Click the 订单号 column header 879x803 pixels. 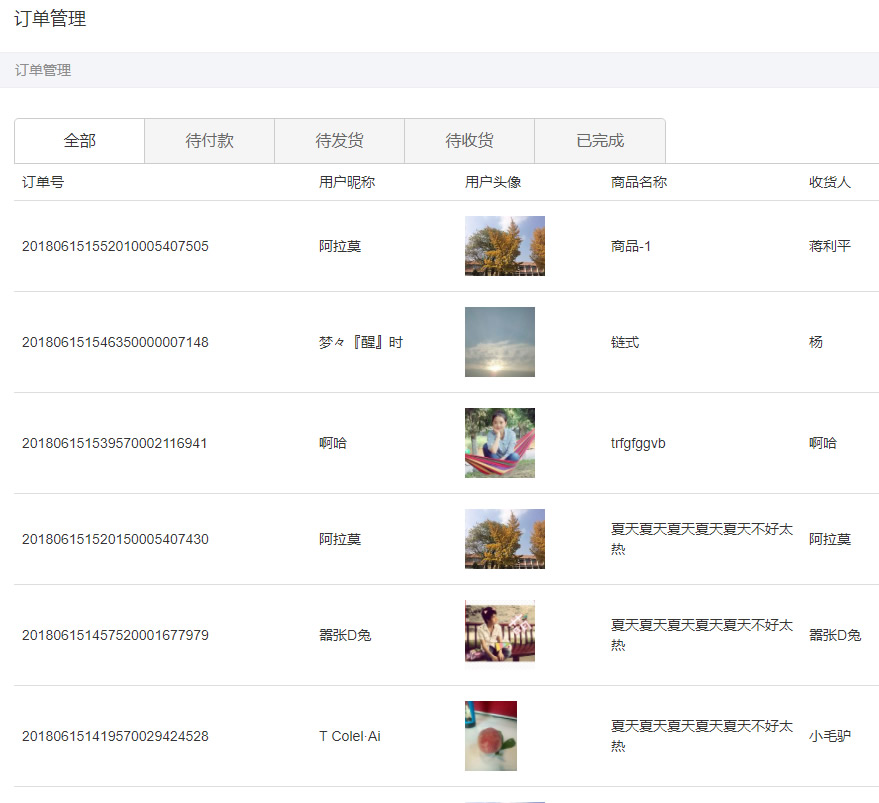point(43,182)
